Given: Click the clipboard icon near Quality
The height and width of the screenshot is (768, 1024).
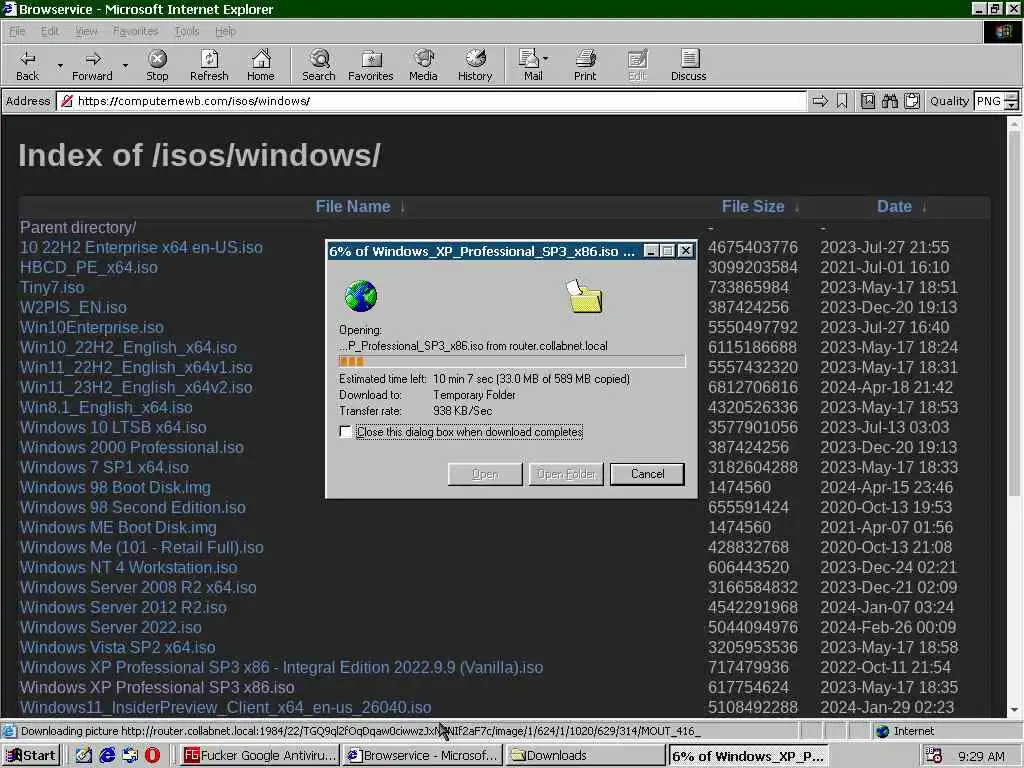Looking at the screenshot, I should 912,101.
